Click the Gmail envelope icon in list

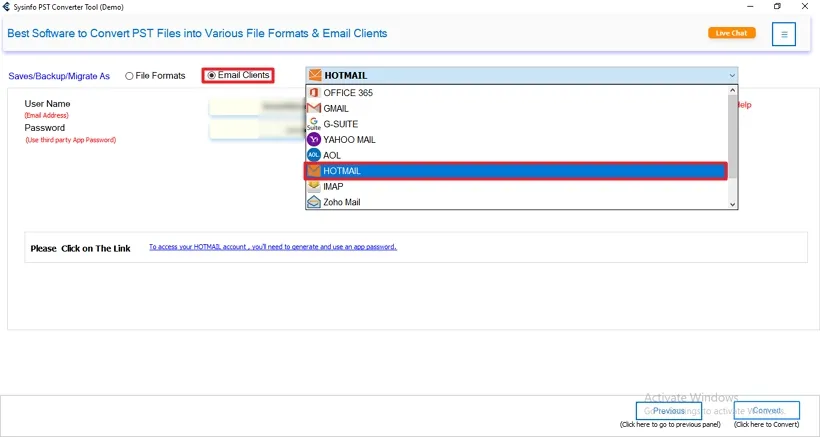pos(314,108)
